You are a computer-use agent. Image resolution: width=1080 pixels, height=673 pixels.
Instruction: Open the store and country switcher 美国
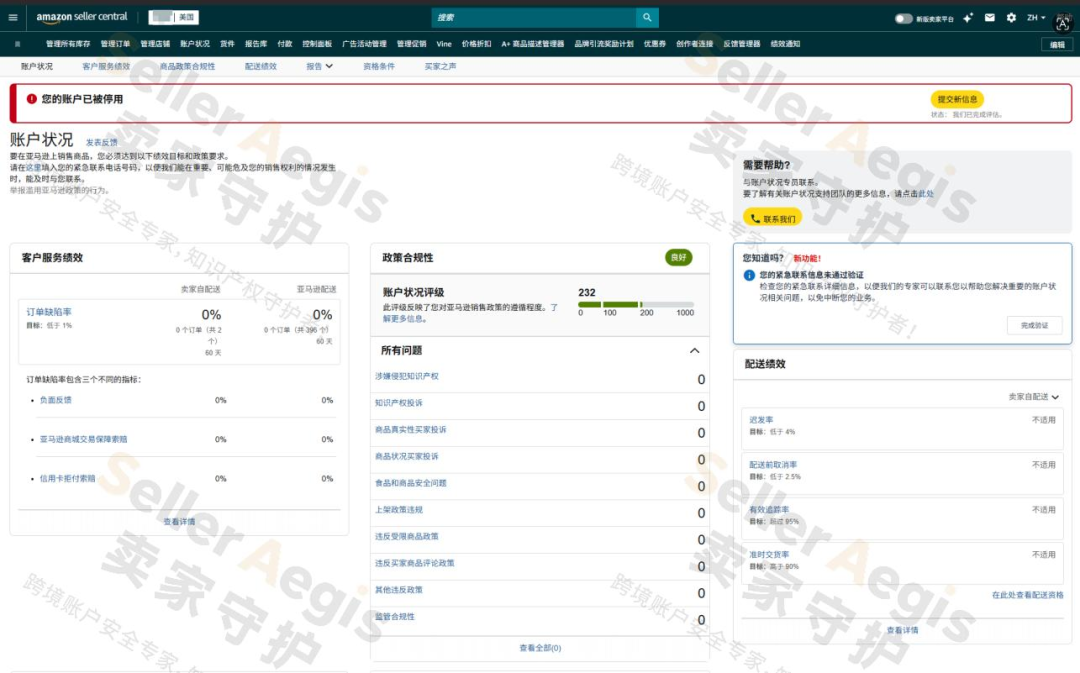174,17
